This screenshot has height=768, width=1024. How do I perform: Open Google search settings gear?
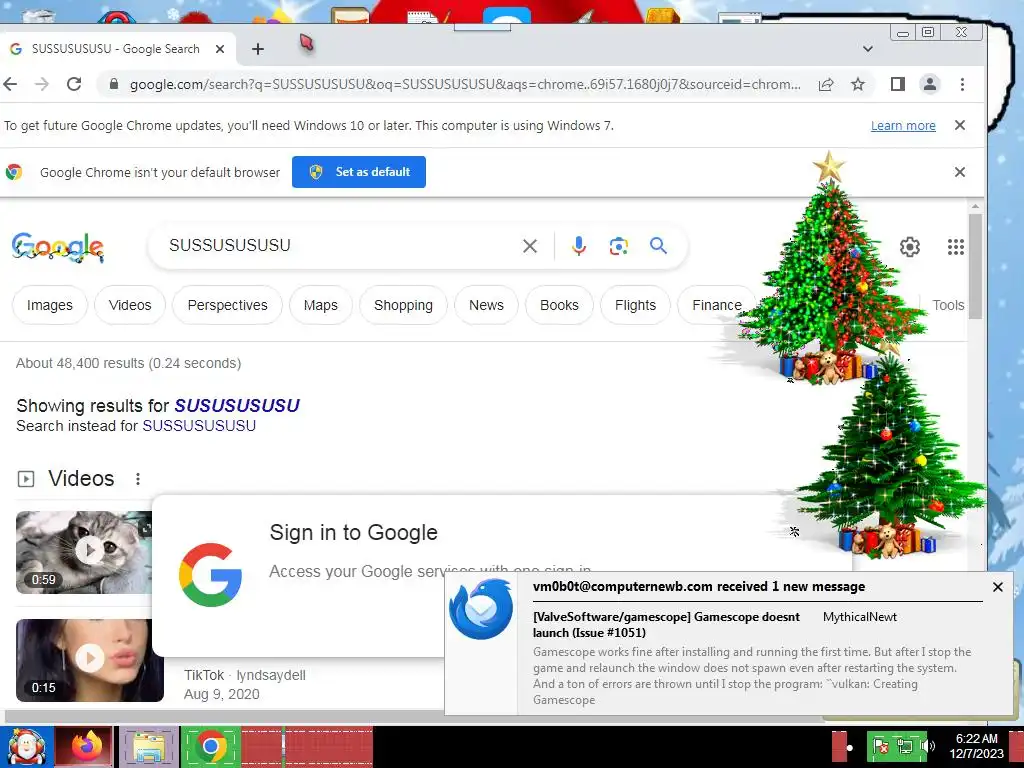click(910, 247)
